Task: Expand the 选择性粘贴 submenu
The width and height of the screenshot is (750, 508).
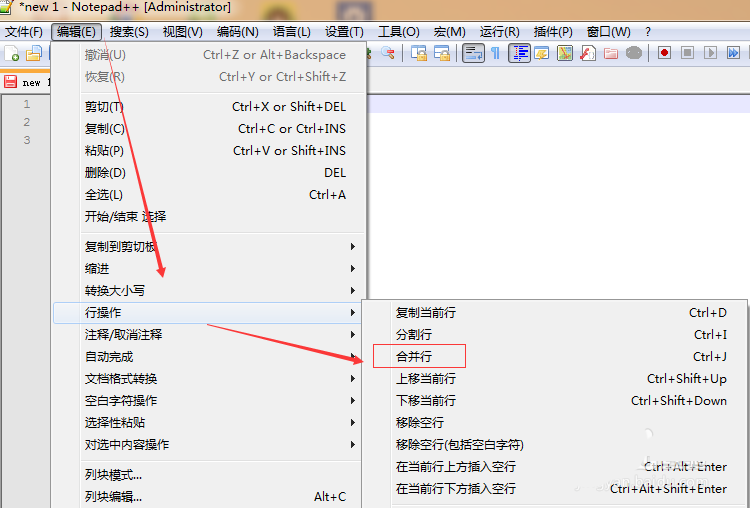Action: (x=209, y=423)
